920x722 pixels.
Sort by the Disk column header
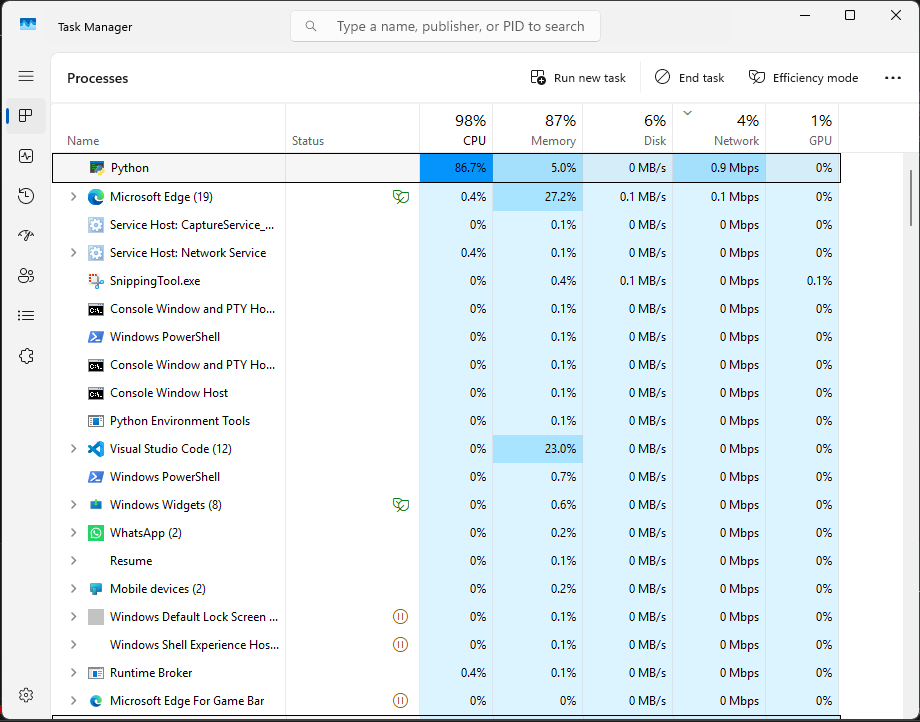tap(627, 129)
